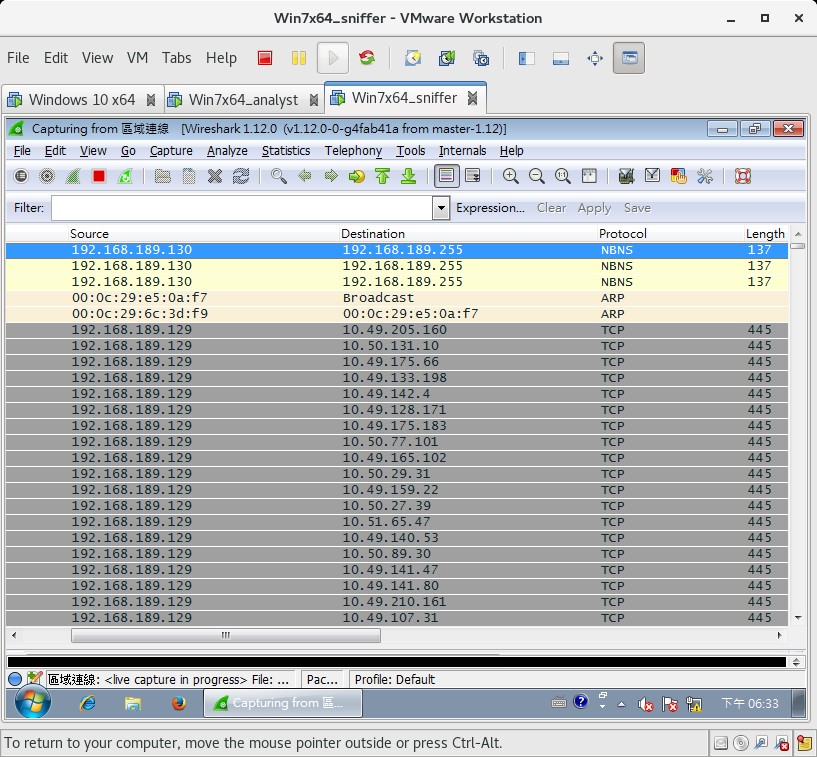Screen dimensions: 817x757
Task: Open Wireshark capture options icon
Action: coord(47,176)
